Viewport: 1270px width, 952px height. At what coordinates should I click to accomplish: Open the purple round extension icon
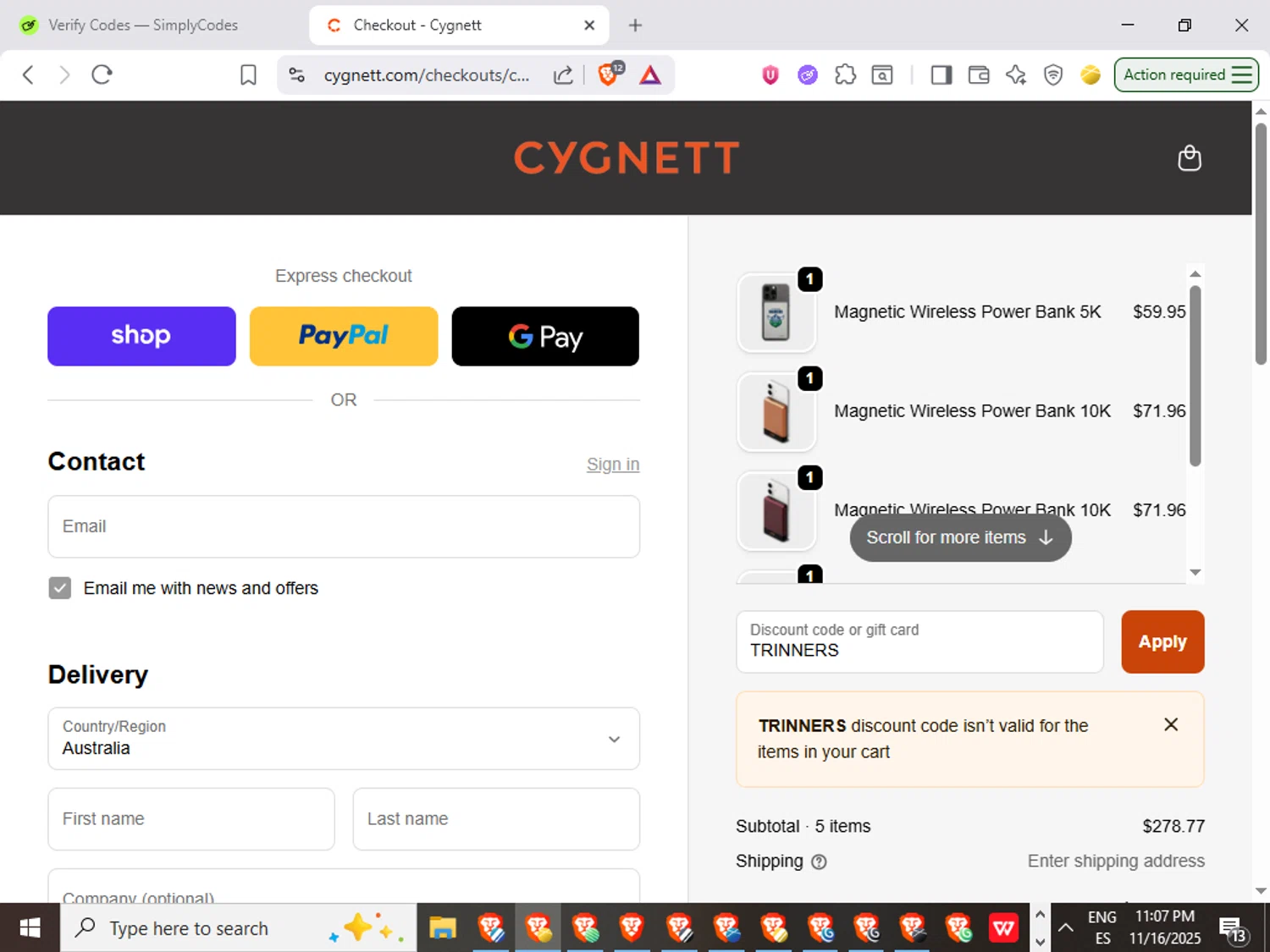[x=808, y=75]
